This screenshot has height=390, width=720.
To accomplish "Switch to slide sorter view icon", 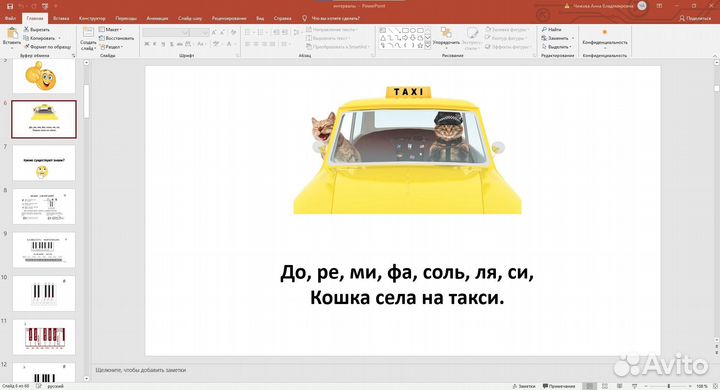I will point(605,386).
